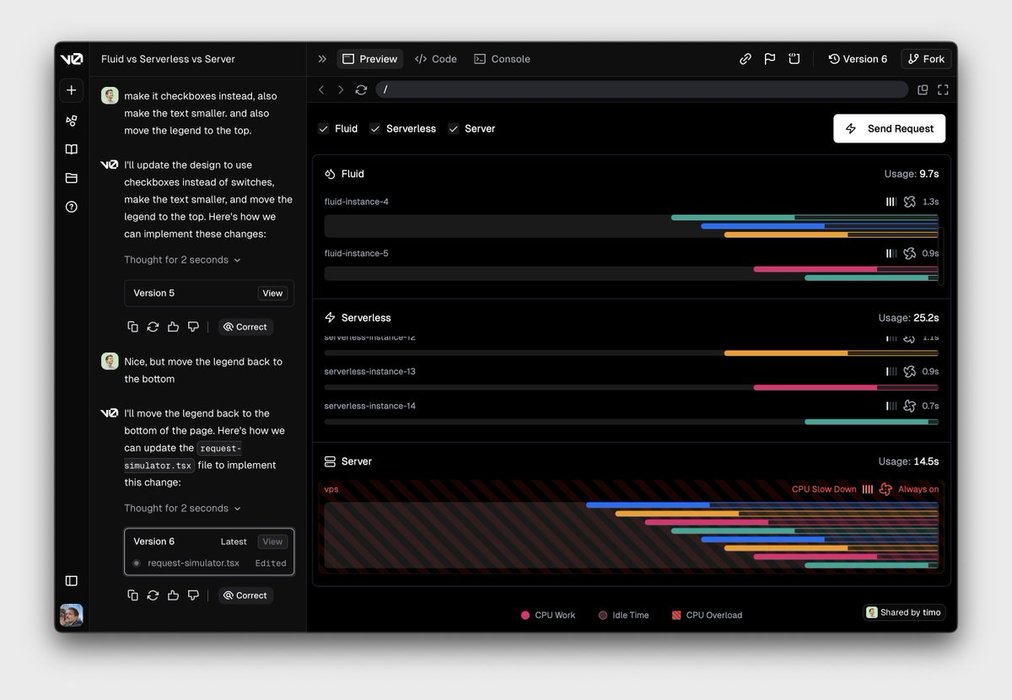The width and height of the screenshot is (1012, 700).
Task: Switch to the Console tab
Action: coord(502,59)
